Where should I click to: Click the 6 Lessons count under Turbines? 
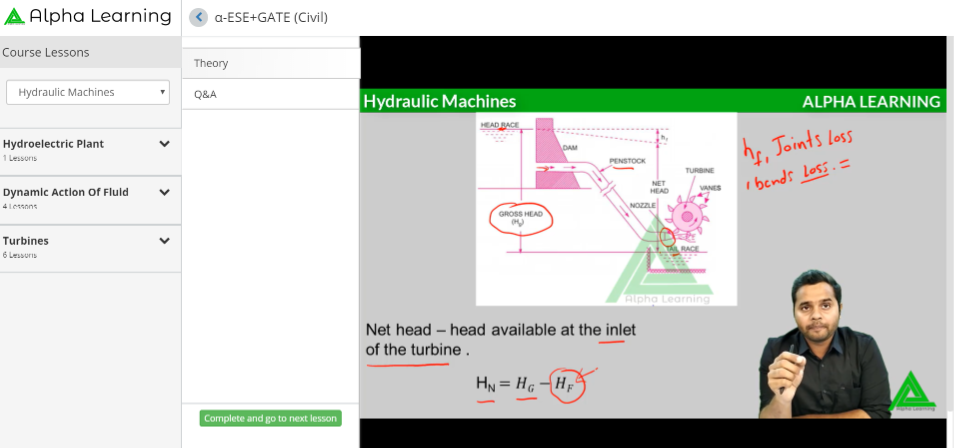(x=20, y=255)
